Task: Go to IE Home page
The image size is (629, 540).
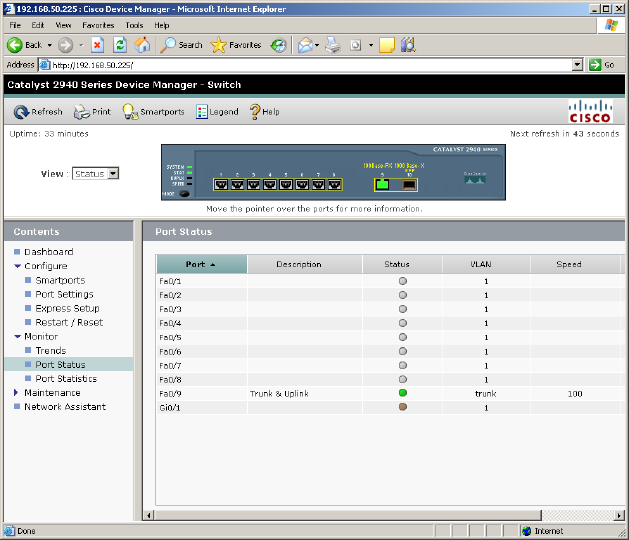Action: 142,45
